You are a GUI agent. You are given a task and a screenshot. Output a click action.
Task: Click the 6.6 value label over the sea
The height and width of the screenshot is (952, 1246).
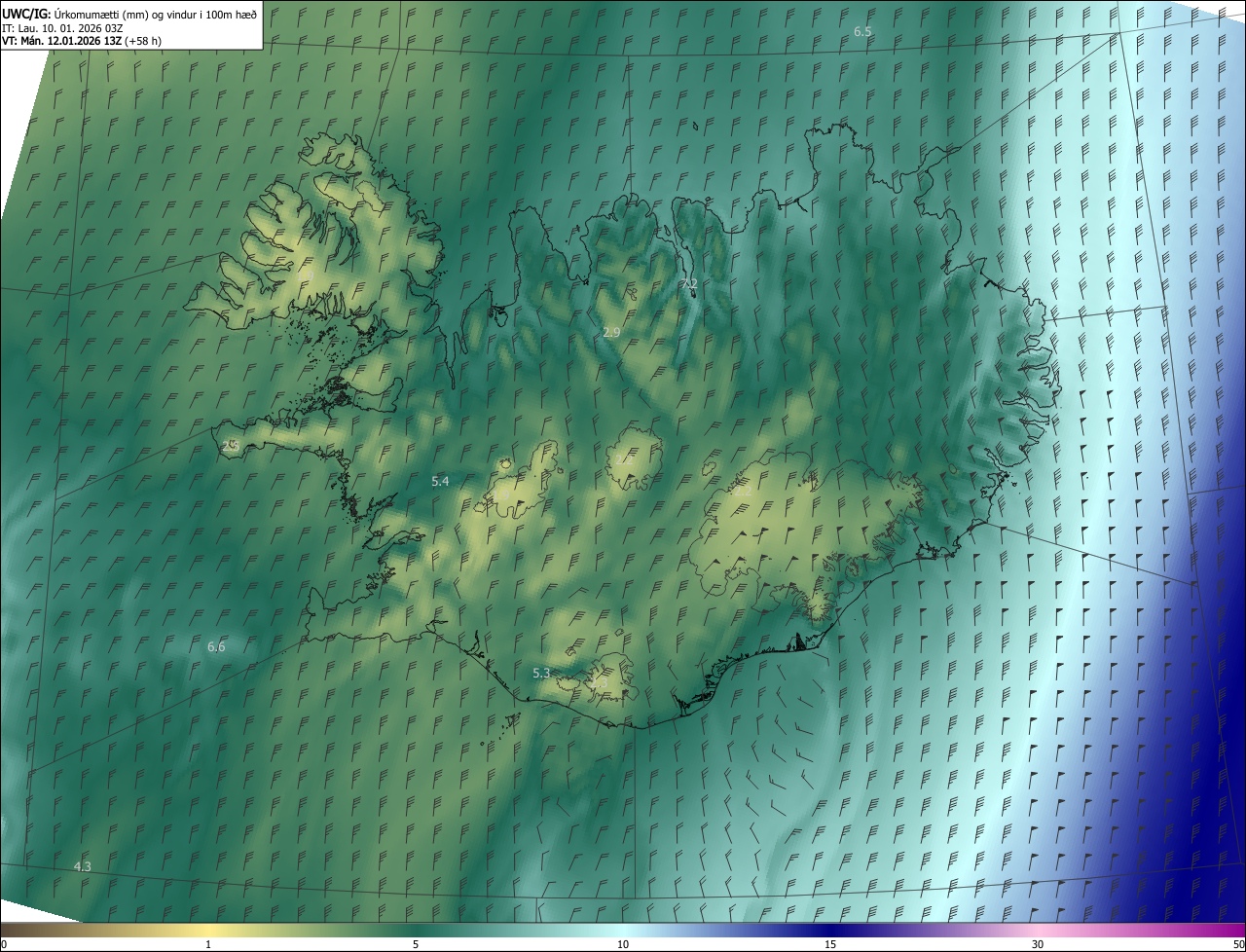pos(216,646)
